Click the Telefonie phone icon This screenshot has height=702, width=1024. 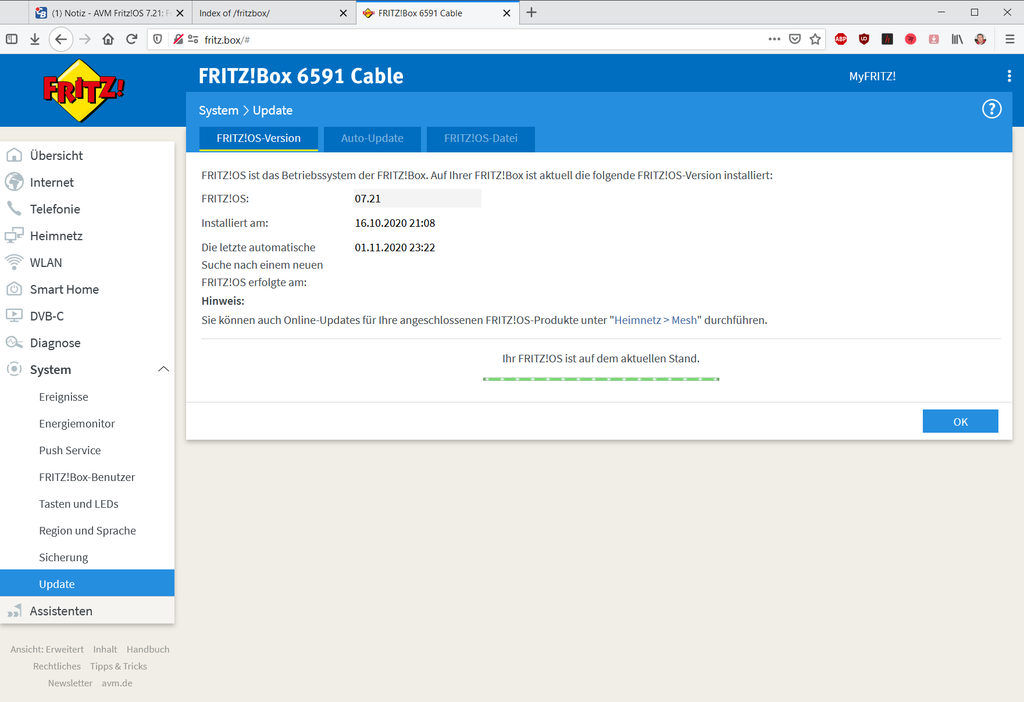click(x=14, y=209)
